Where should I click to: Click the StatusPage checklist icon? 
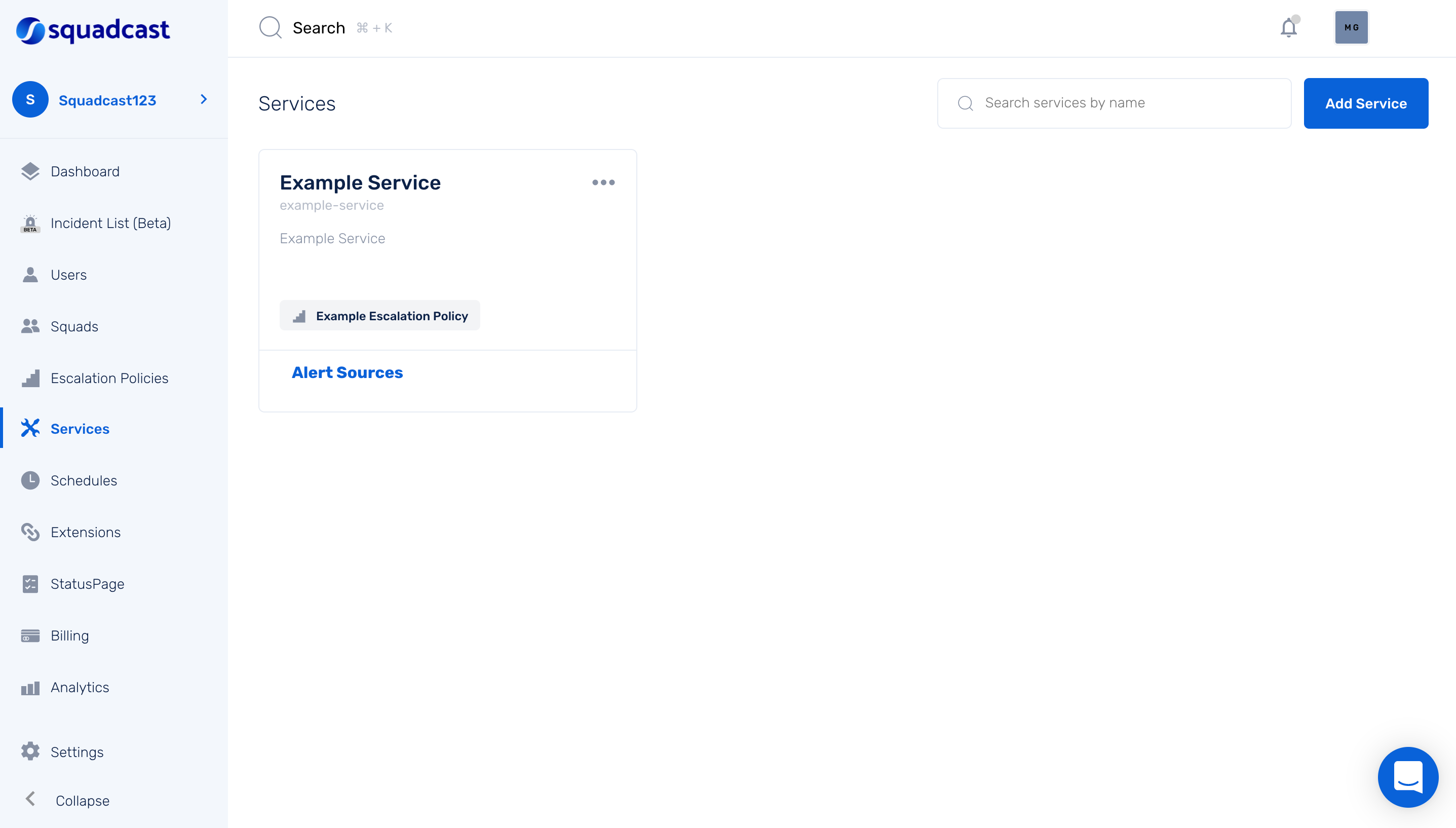point(30,584)
